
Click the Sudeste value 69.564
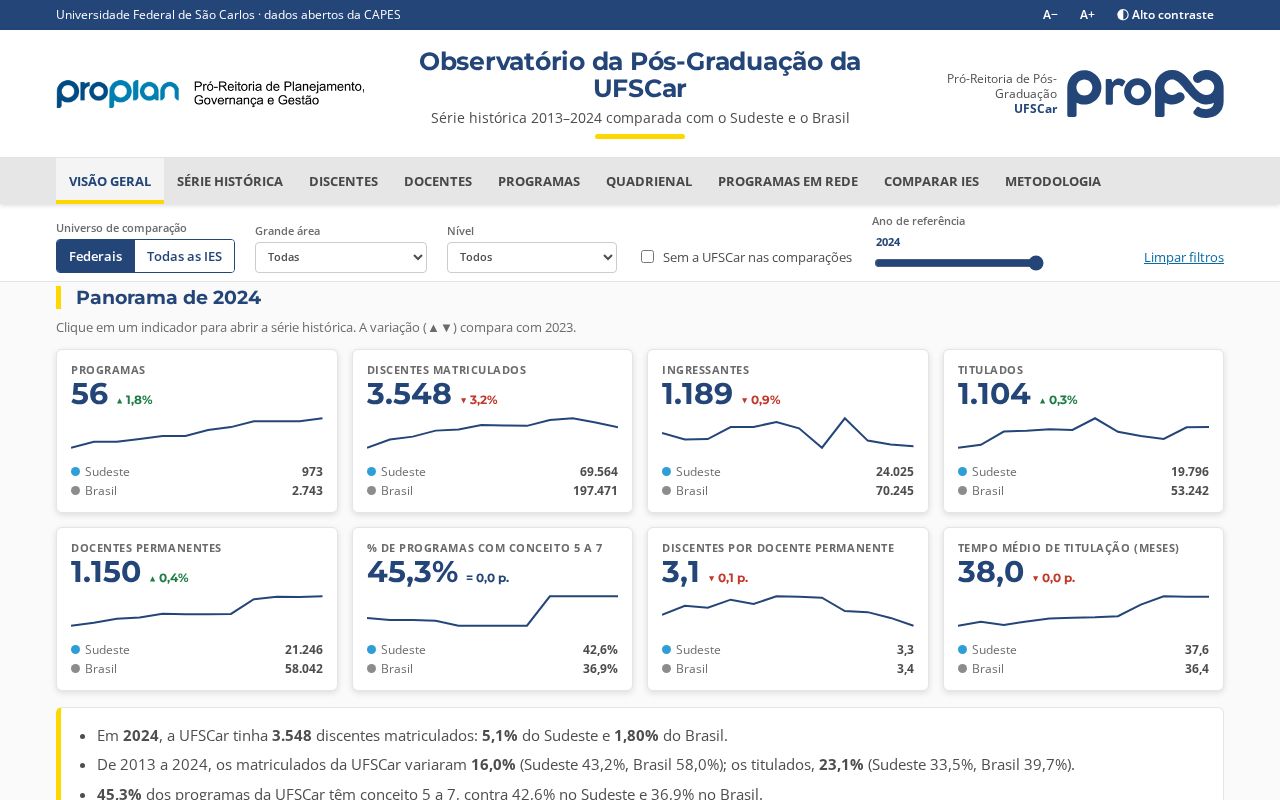(598, 472)
